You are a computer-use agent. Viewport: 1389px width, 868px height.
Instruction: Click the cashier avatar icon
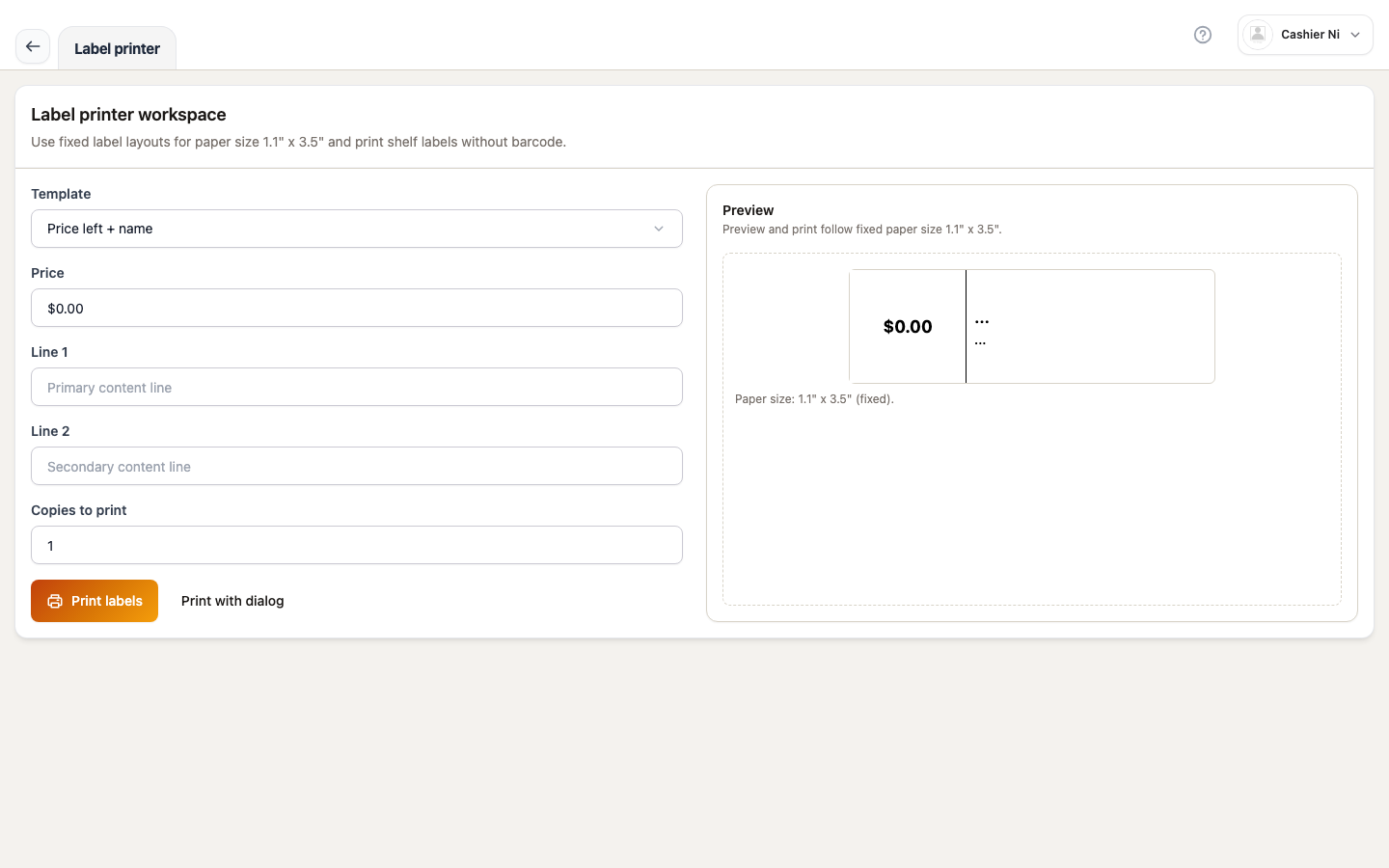coord(1258,35)
